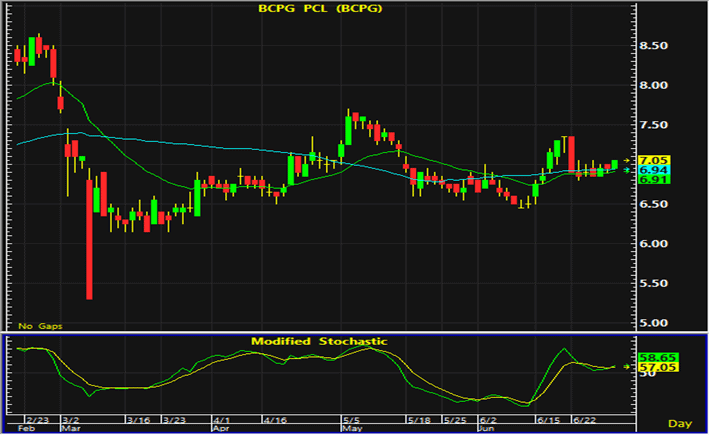This screenshot has width=710, height=435.
Task: Select the 4/16 date on time axis
Action: point(275,420)
